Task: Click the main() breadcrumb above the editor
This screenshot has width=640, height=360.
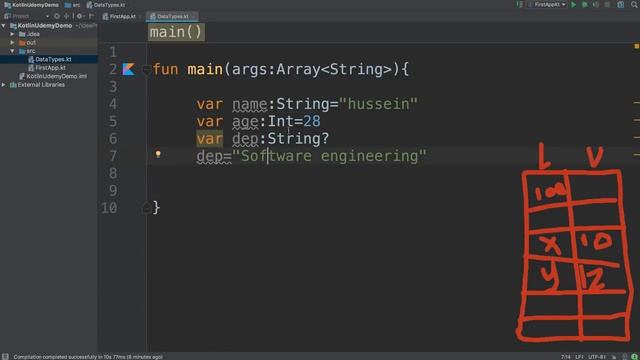Action: (176, 32)
